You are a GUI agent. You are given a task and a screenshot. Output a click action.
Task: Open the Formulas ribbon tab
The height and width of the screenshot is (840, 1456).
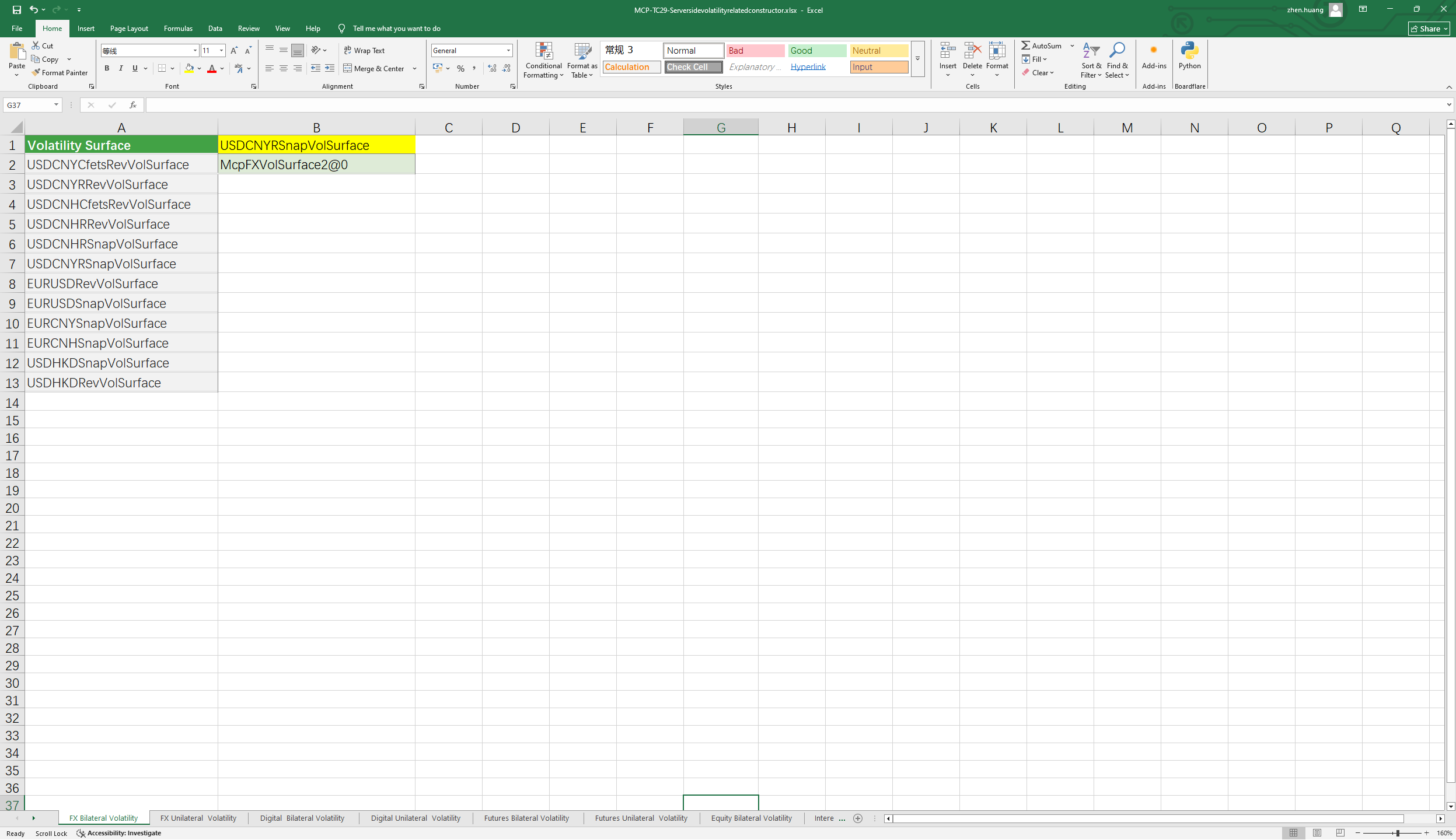click(178, 28)
